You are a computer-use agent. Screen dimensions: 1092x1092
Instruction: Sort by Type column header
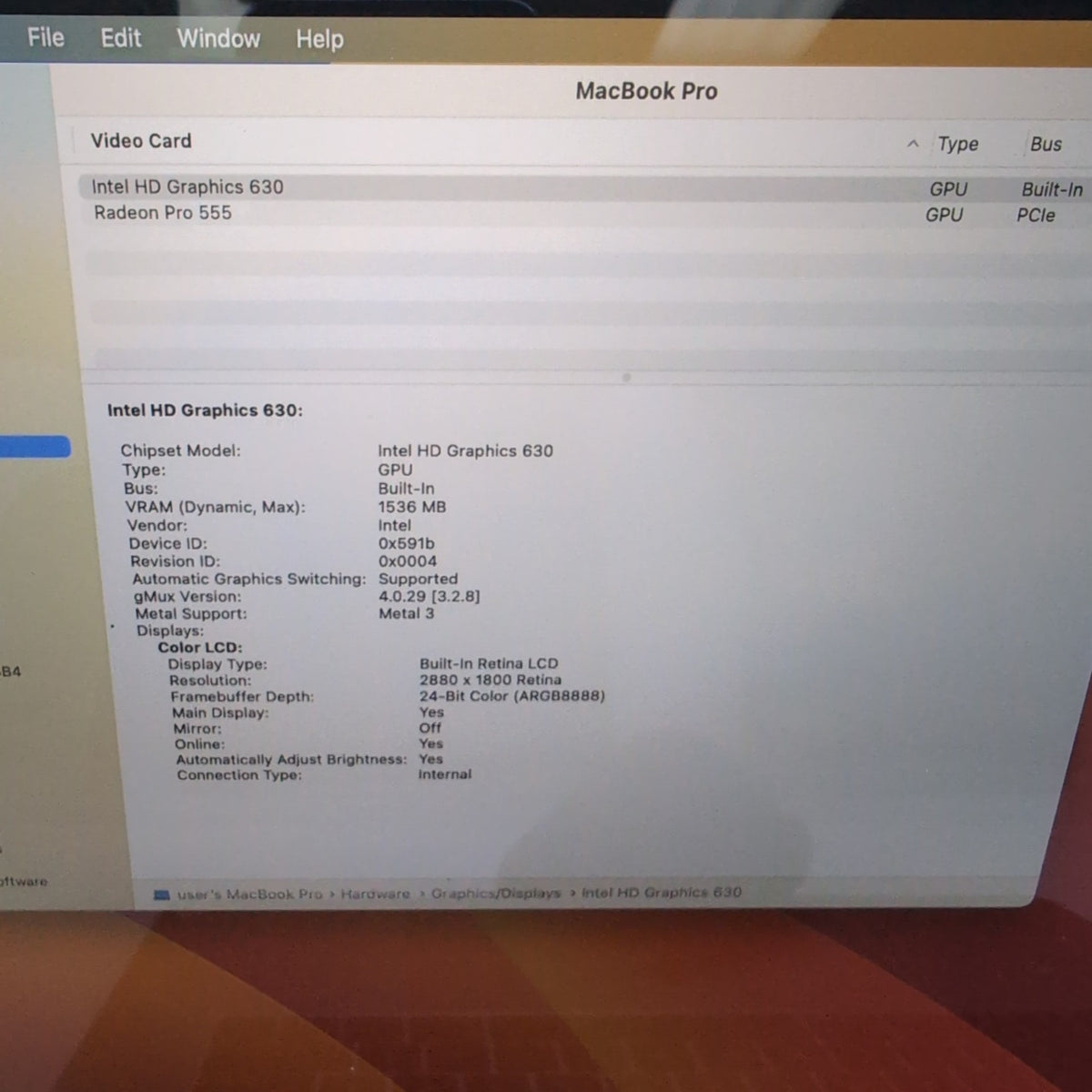(x=957, y=144)
